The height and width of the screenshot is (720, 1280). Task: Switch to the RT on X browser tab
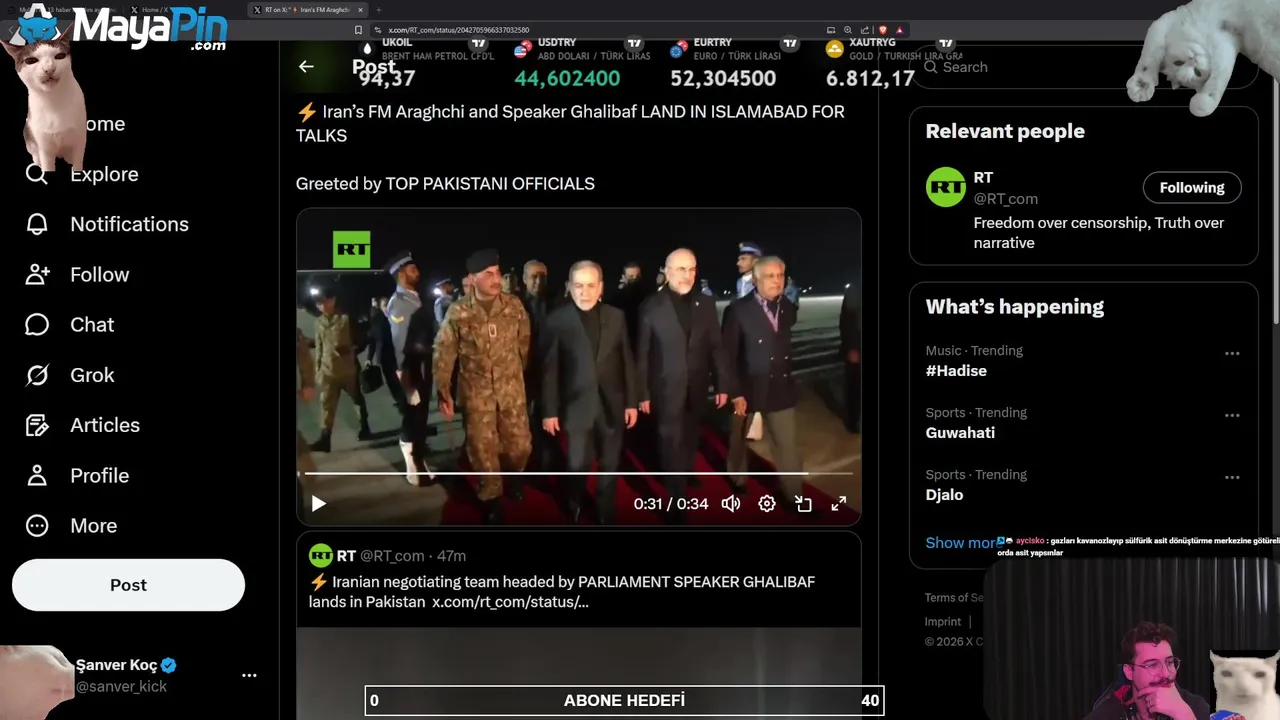(x=305, y=10)
